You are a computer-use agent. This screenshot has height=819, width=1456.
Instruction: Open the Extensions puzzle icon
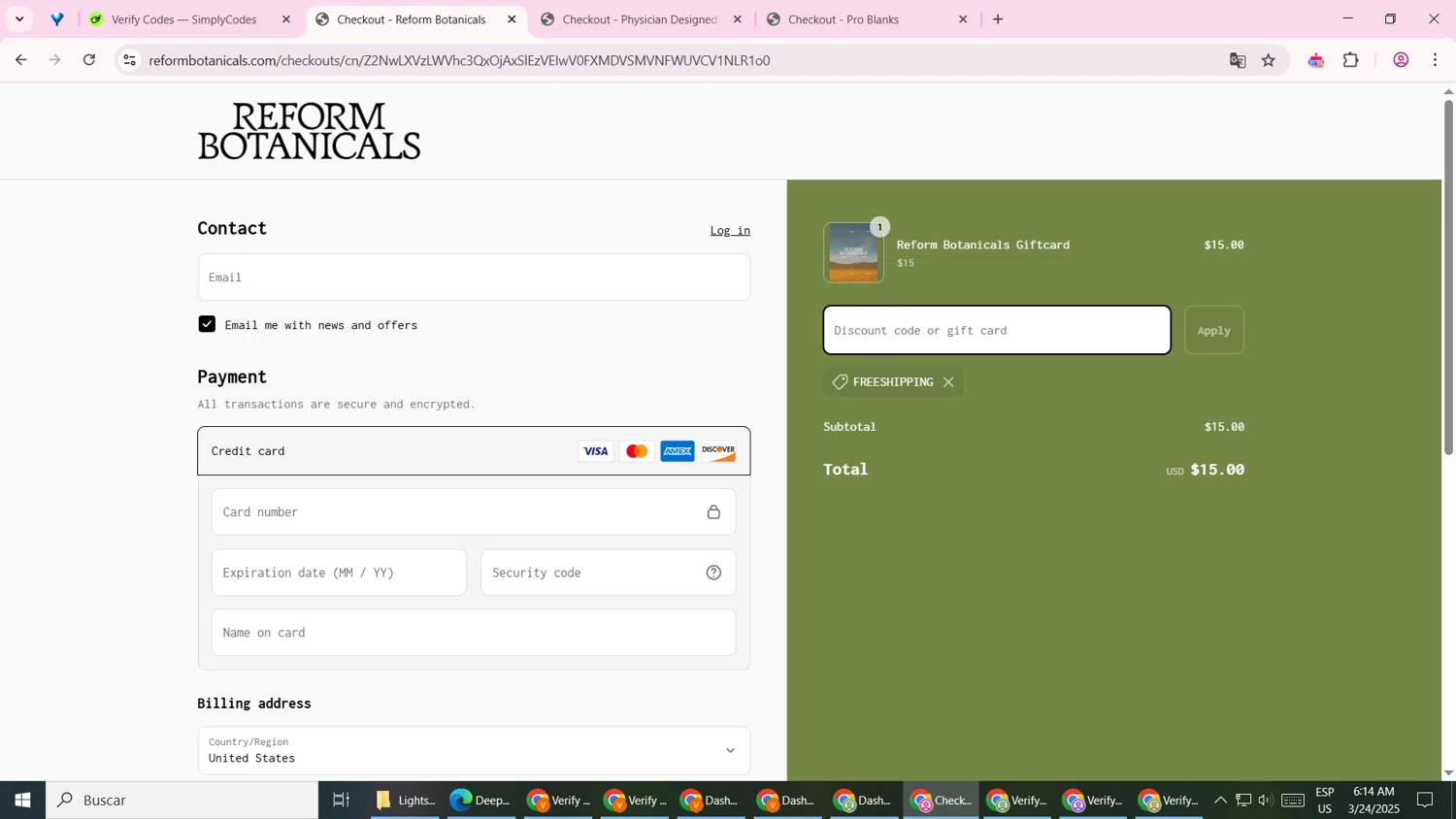[x=1351, y=60]
